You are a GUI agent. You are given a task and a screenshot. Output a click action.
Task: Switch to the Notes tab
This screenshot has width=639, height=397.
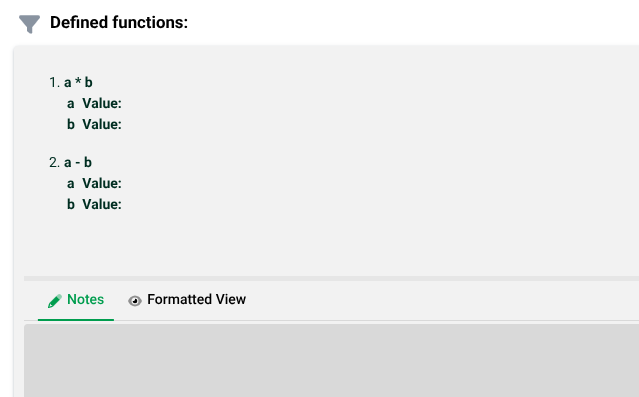click(x=76, y=300)
